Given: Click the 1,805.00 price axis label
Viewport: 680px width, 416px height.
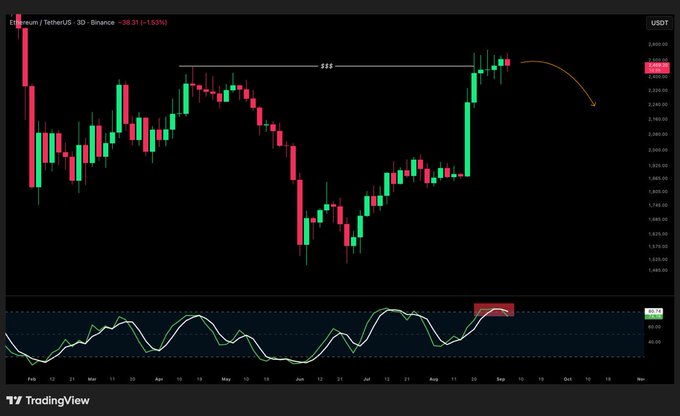Looking at the screenshot, I should click(x=658, y=191).
